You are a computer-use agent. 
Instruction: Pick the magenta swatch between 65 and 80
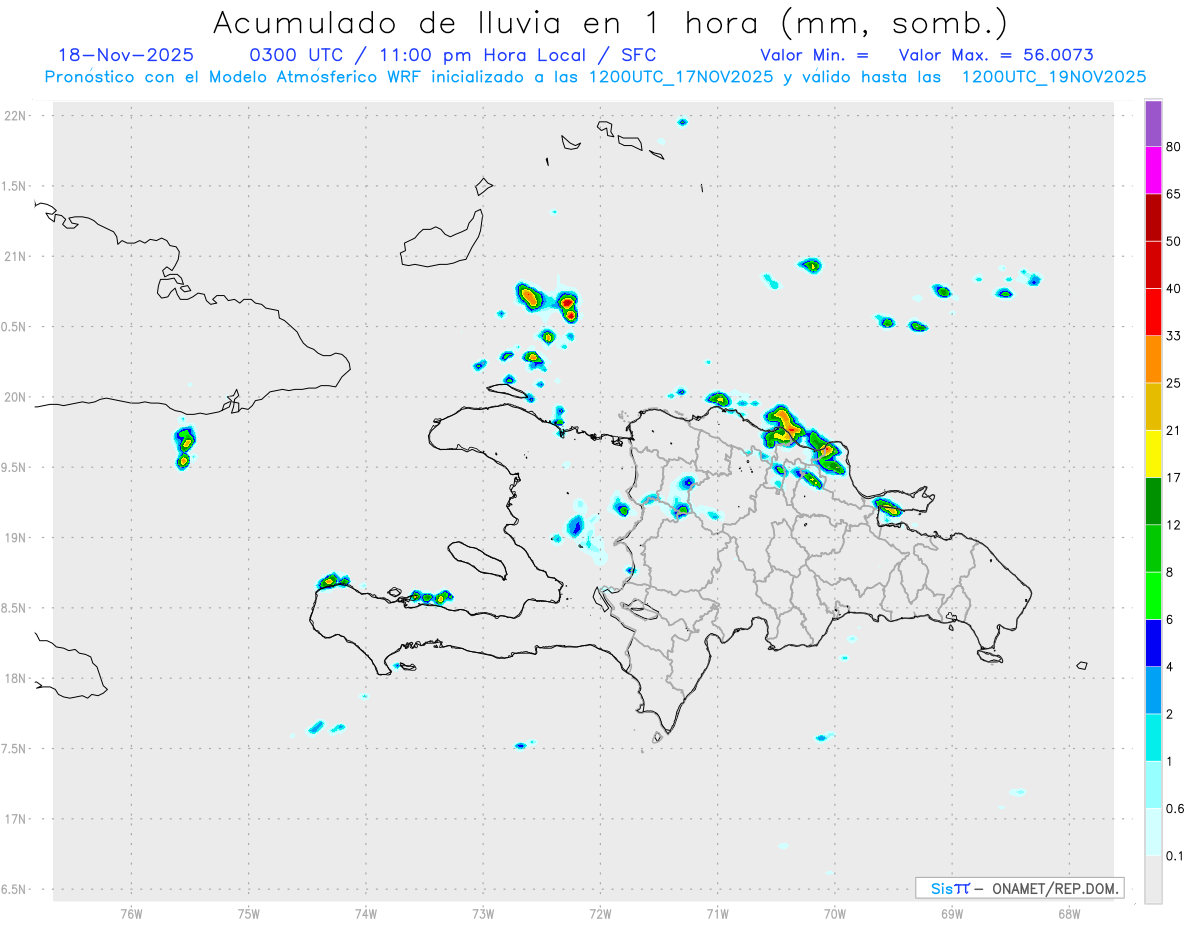pyautogui.click(x=1153, y=170)
